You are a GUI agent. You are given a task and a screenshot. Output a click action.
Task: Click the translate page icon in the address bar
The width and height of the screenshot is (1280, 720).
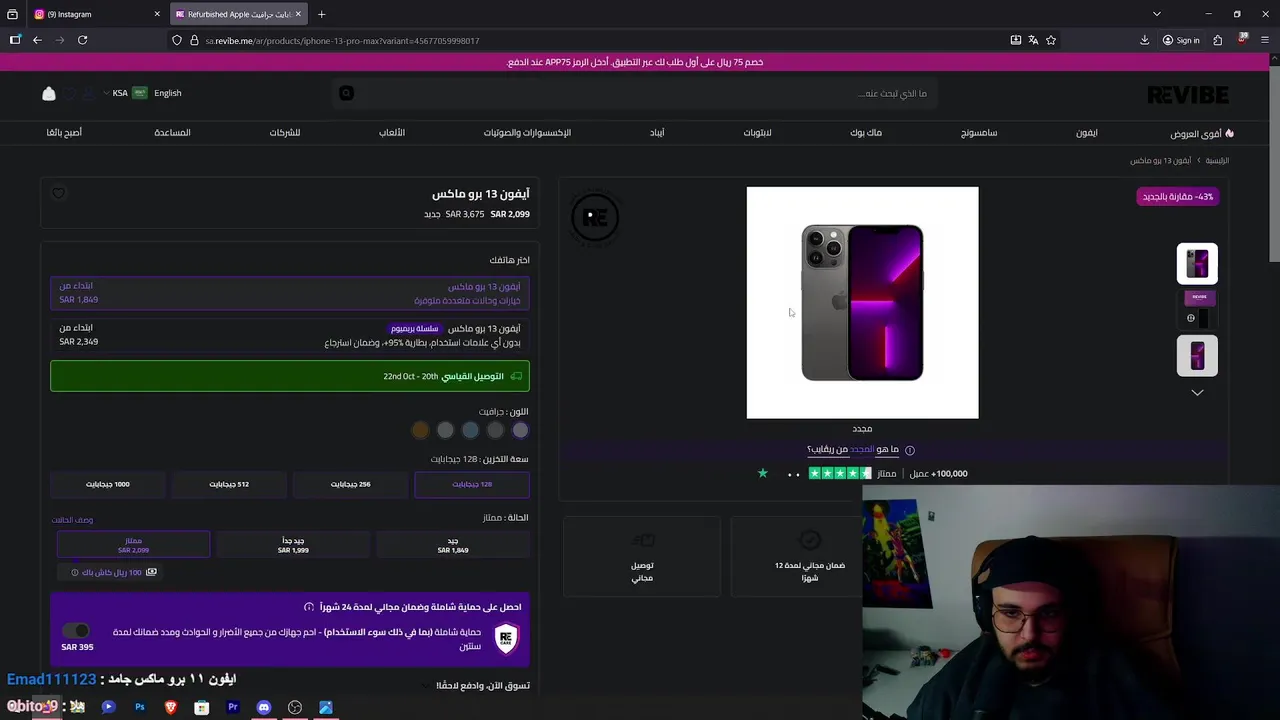click(1033, 40)
